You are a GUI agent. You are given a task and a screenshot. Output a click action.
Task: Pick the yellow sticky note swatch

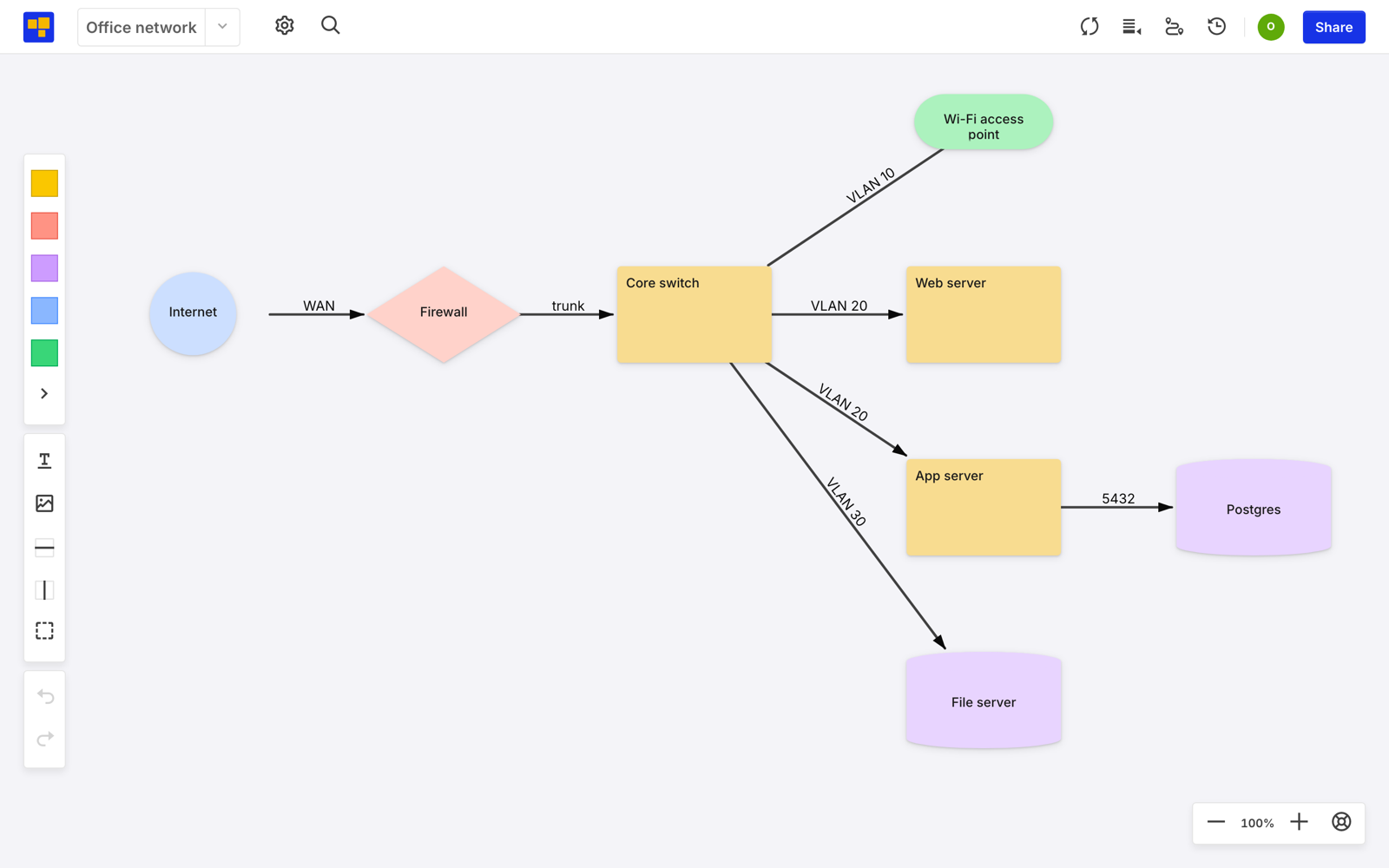tap(44, 183)
